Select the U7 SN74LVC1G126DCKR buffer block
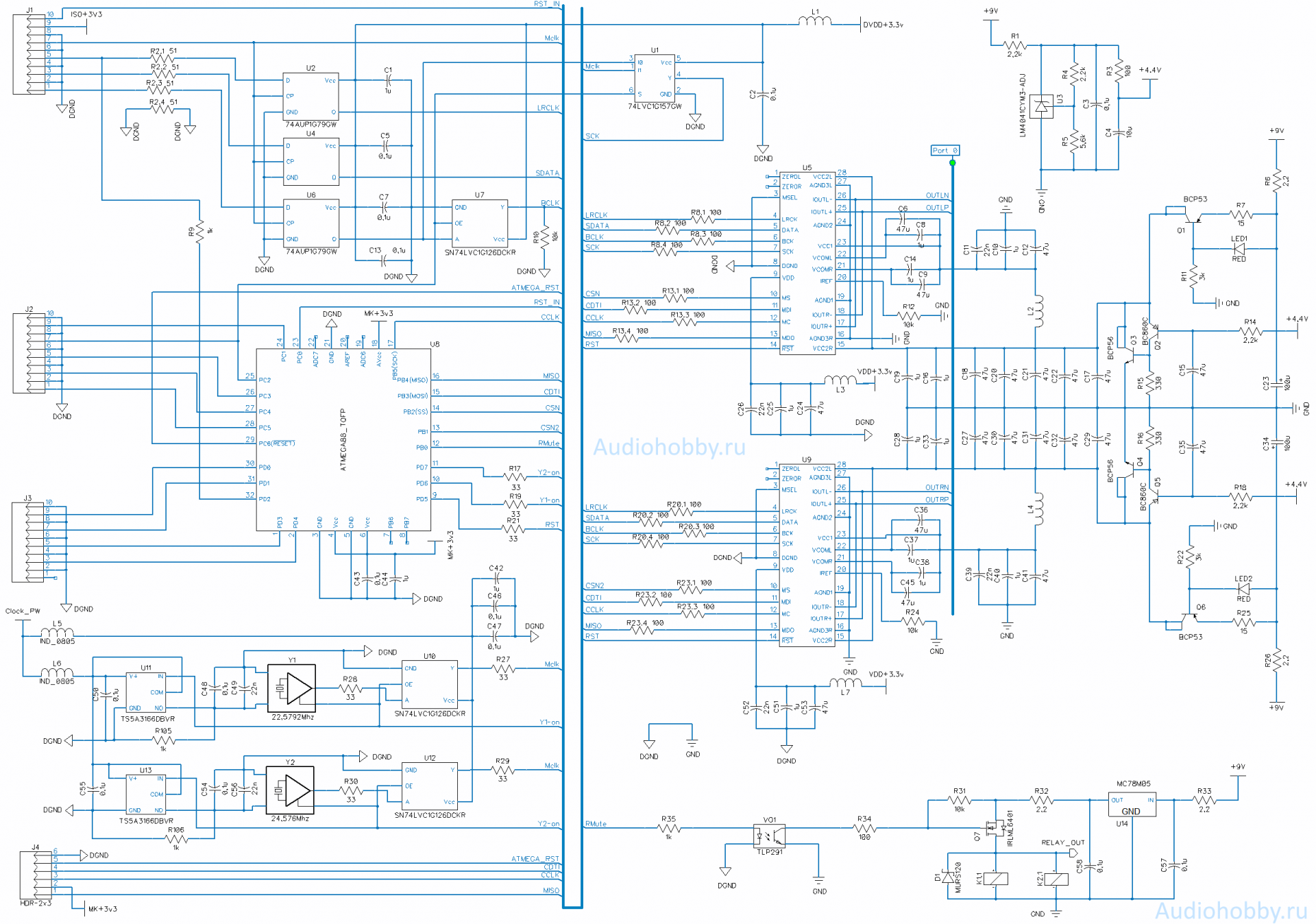The height and width of the screenshot is (924, 1316). point(480,223)
